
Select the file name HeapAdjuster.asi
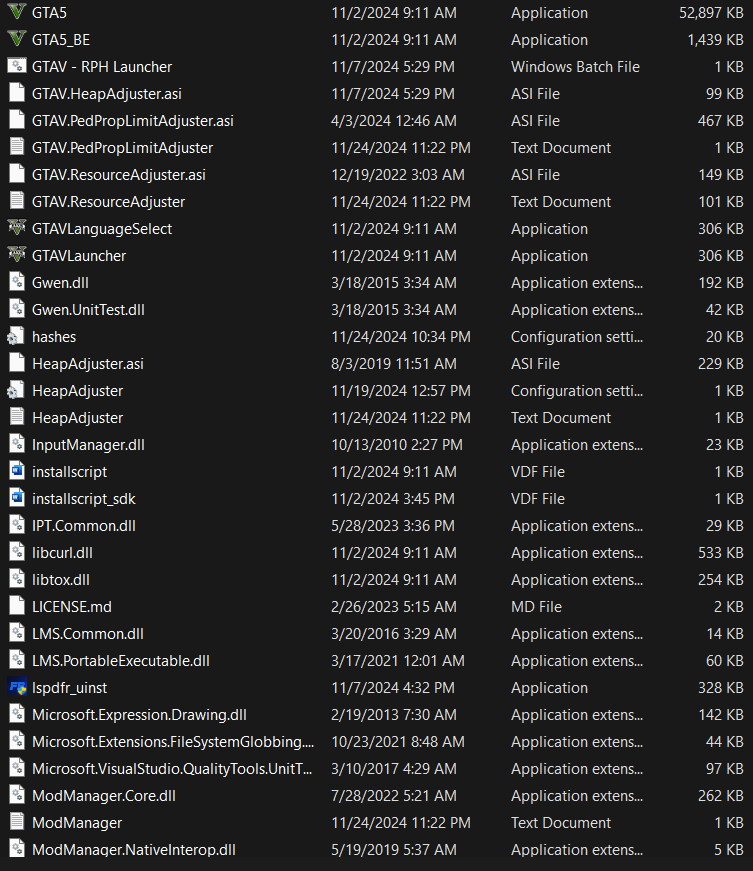click(x=88, y=364)
